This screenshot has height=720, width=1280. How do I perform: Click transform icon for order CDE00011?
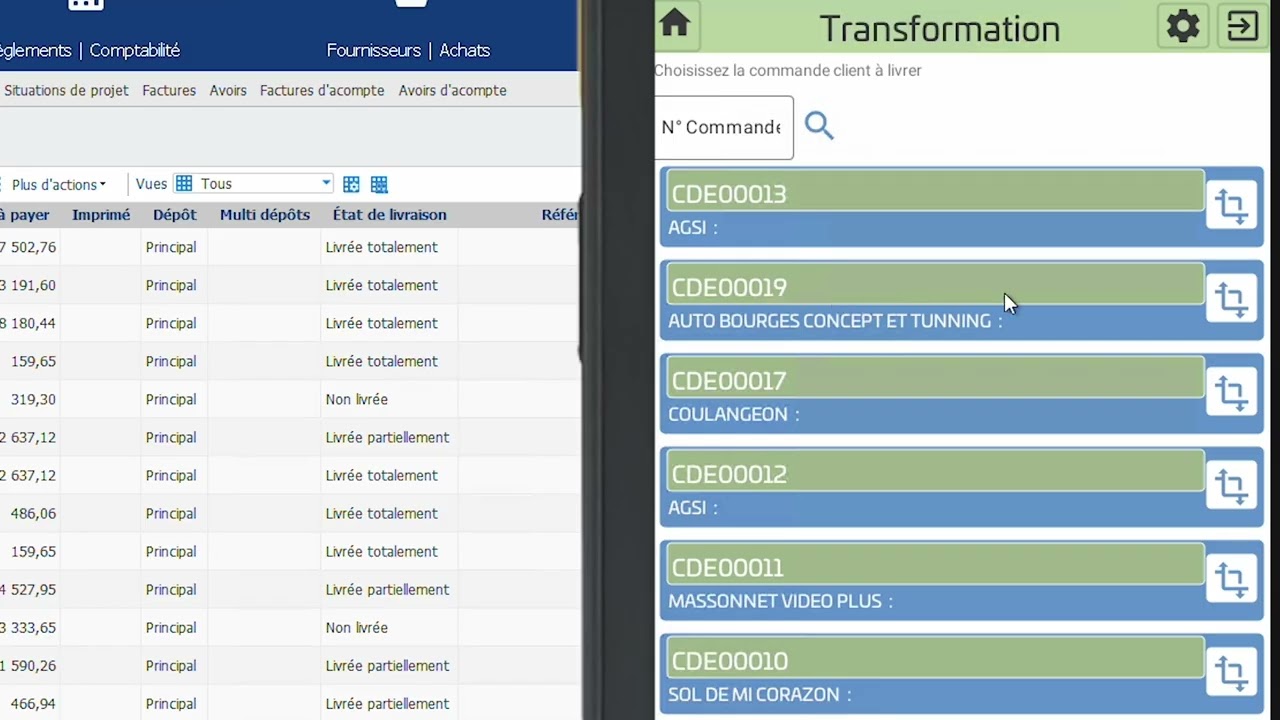(x=1231, y=579)
